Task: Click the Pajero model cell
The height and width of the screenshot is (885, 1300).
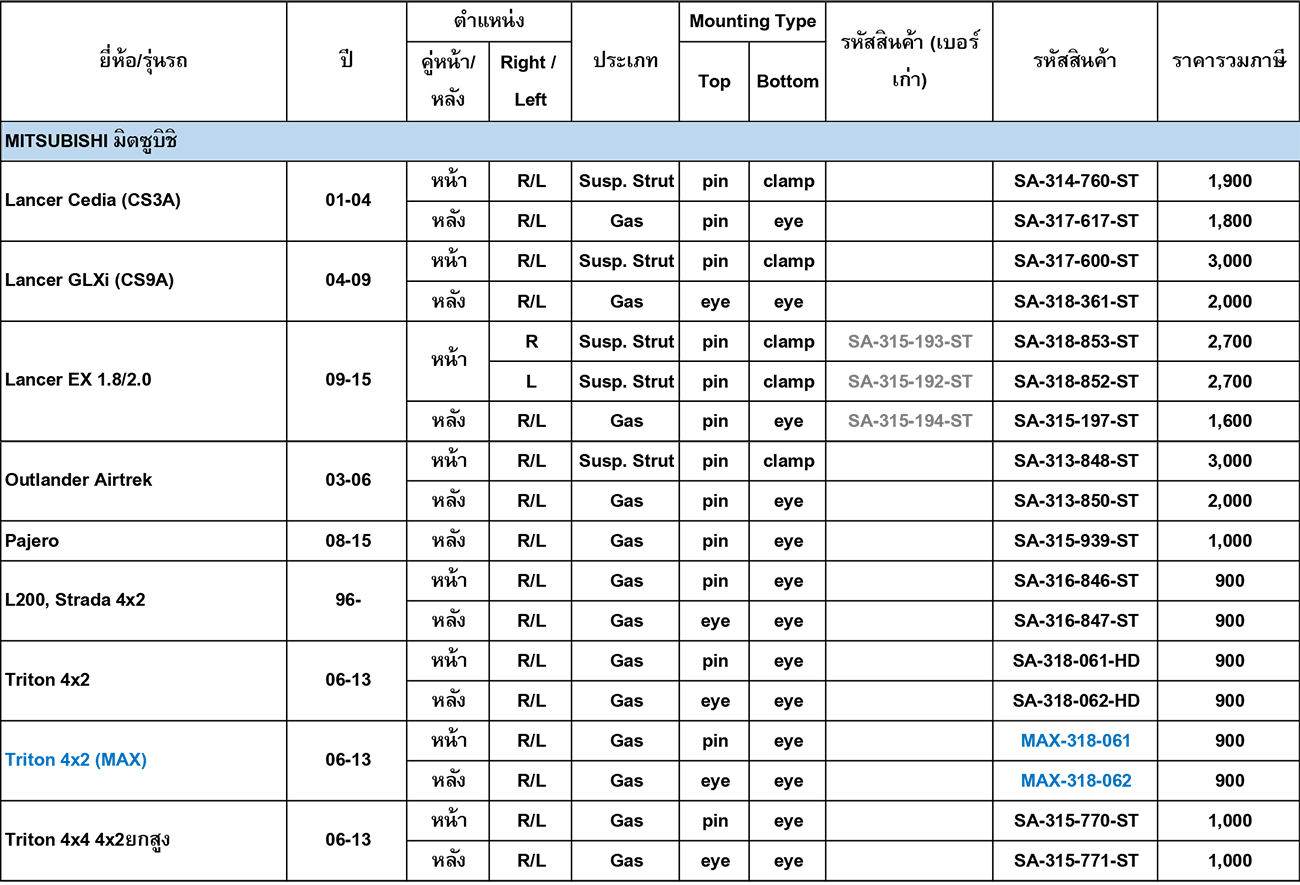Action: pos(144,541)
